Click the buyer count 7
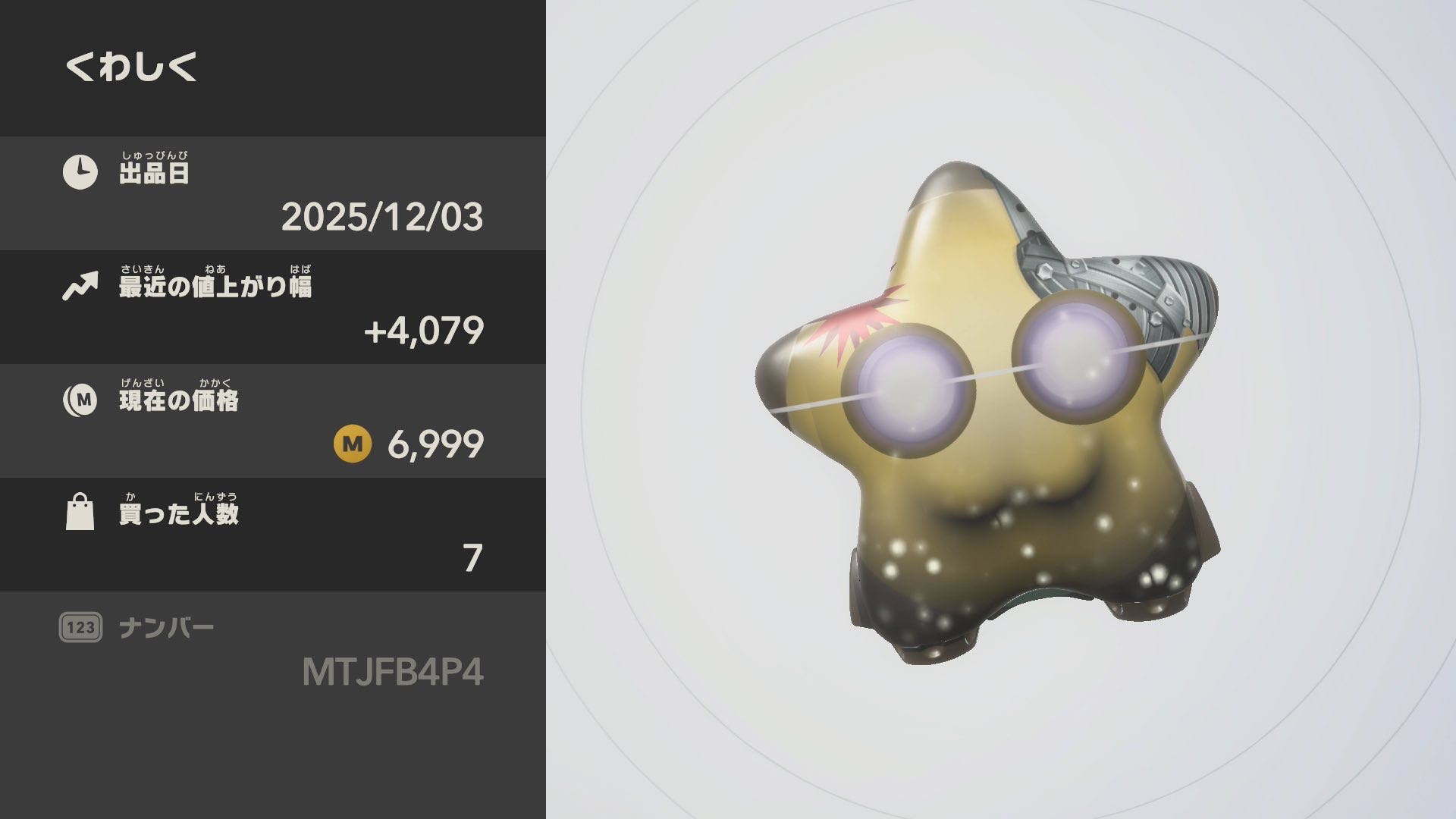 (472, 558)
